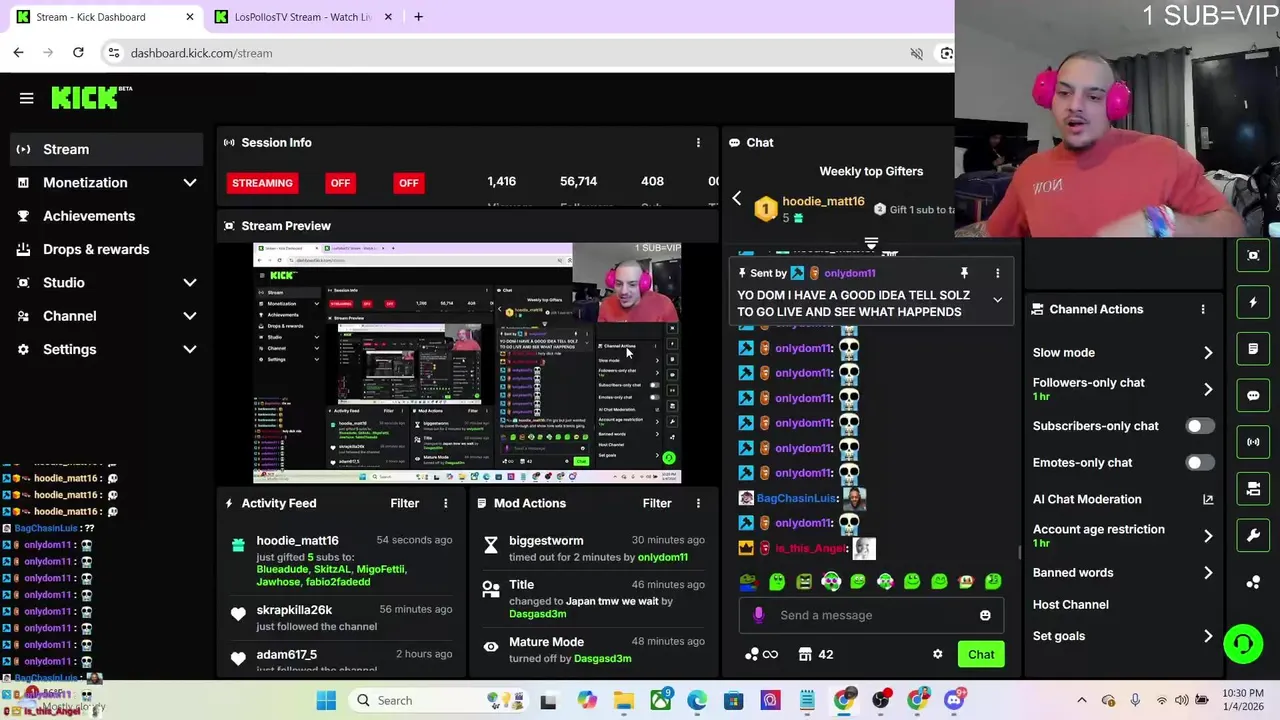Click the purple microphone icon in chat input
Image resolution: width=1280 pixels, height=720 pixels.
(758, 615)
